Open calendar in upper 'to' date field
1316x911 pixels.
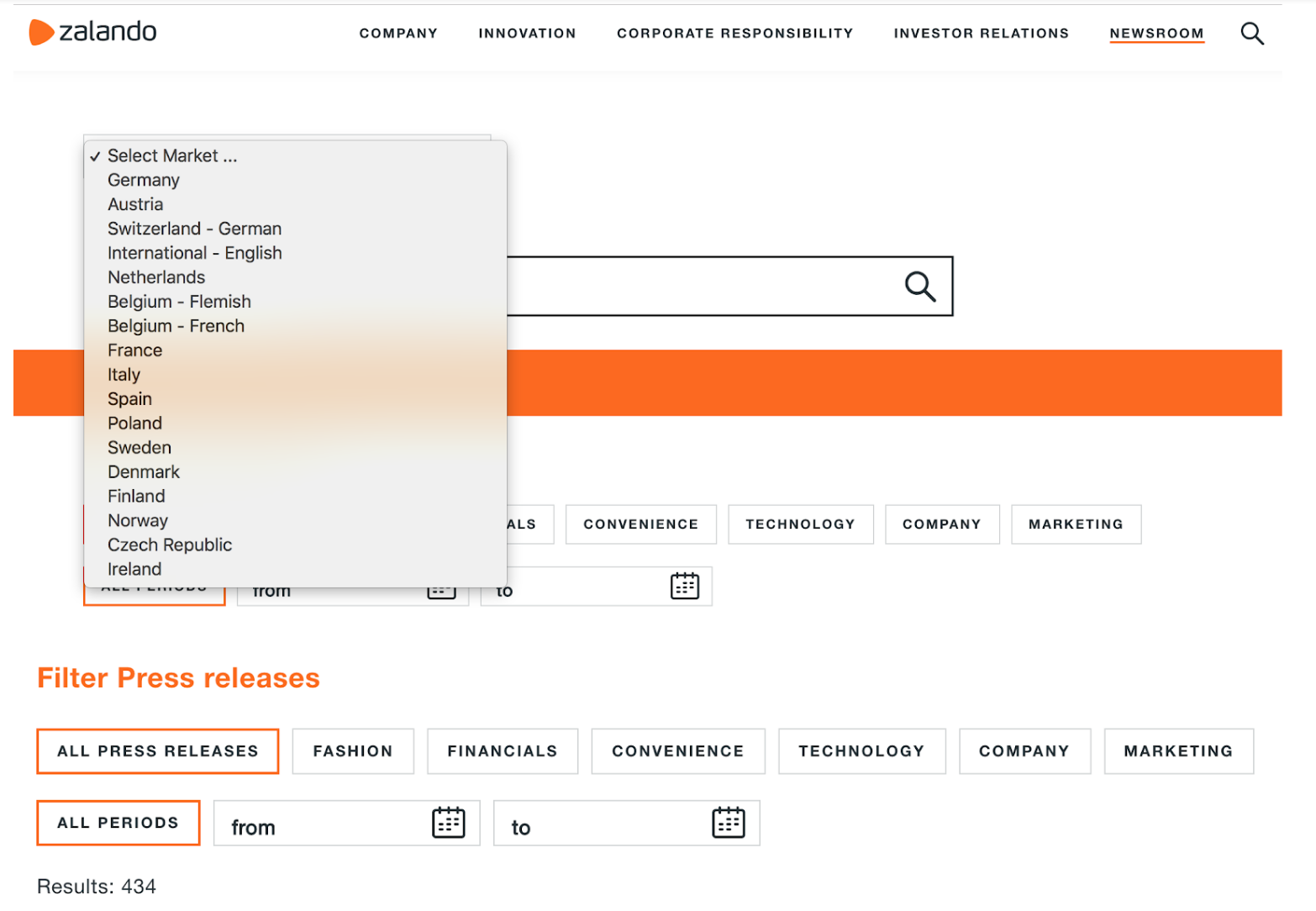(x=685, y=586)
